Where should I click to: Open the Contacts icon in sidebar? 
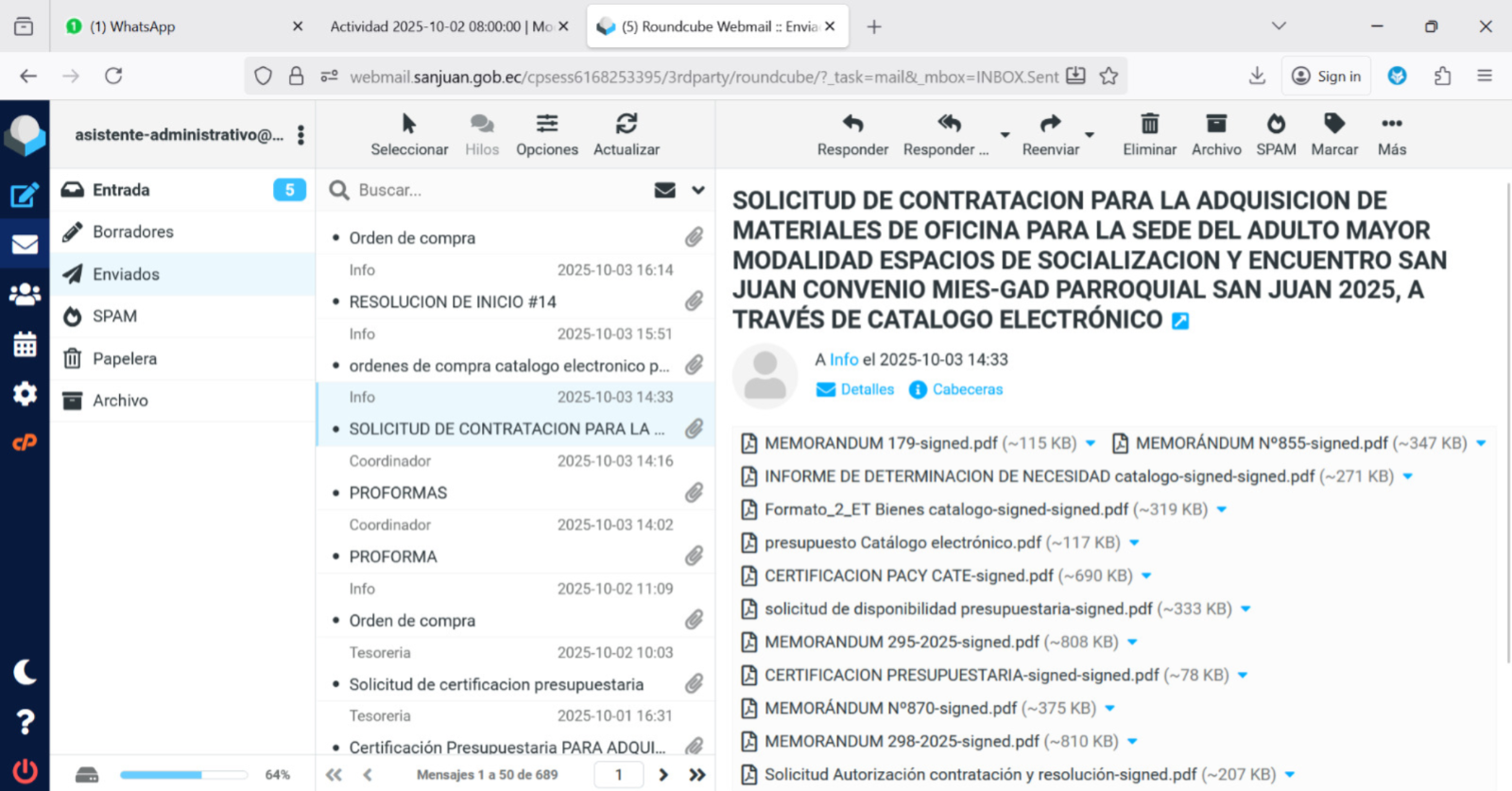[25, 295]
